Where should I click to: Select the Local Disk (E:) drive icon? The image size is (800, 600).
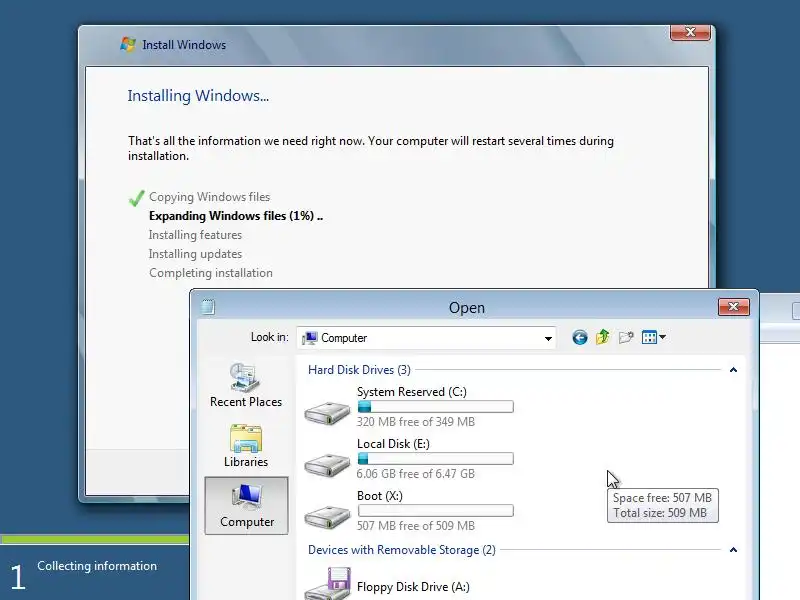coord(327,464)
